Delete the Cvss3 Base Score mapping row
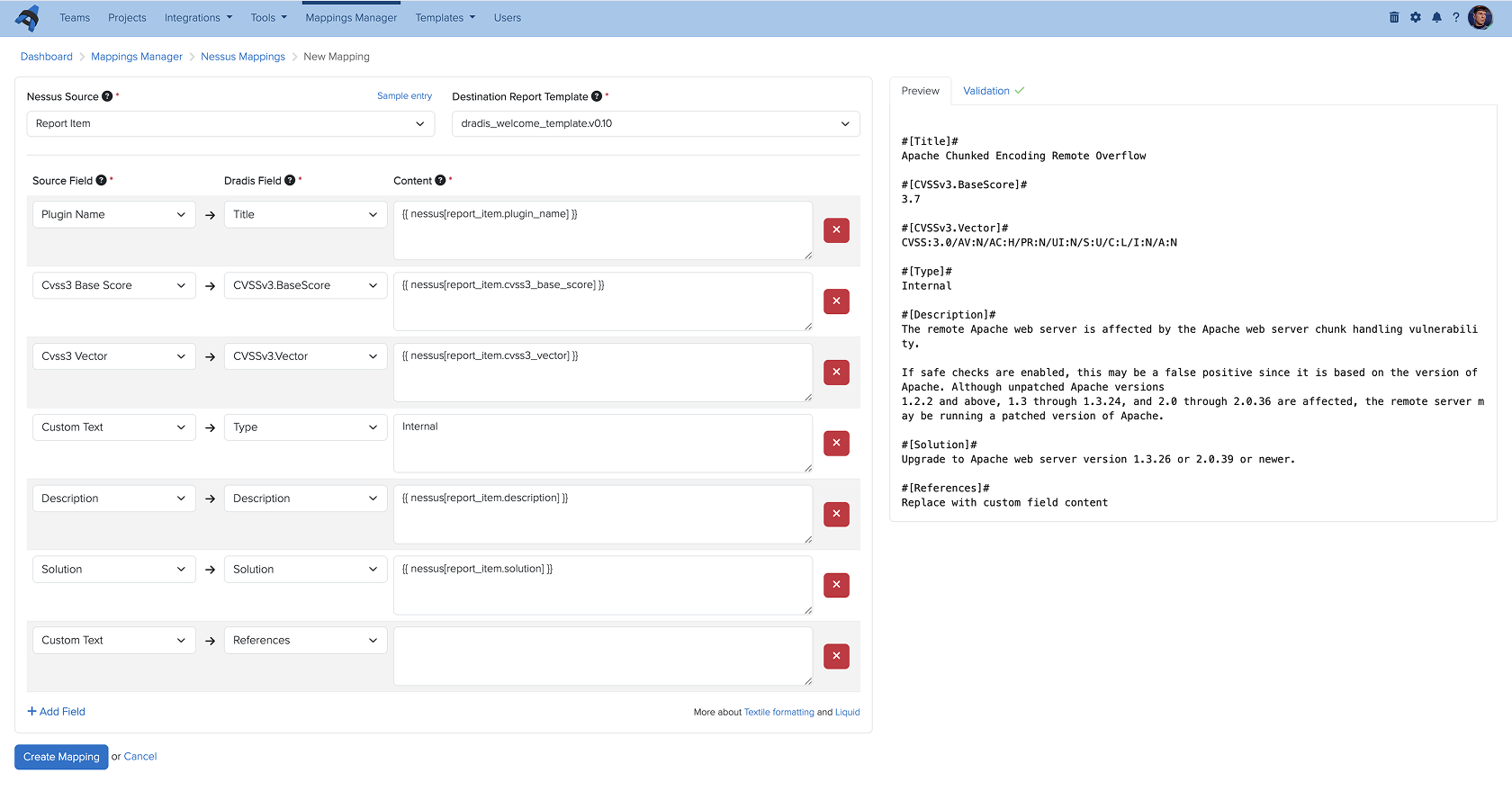This screenshot has width=1512, height=791. coord(836,301)
